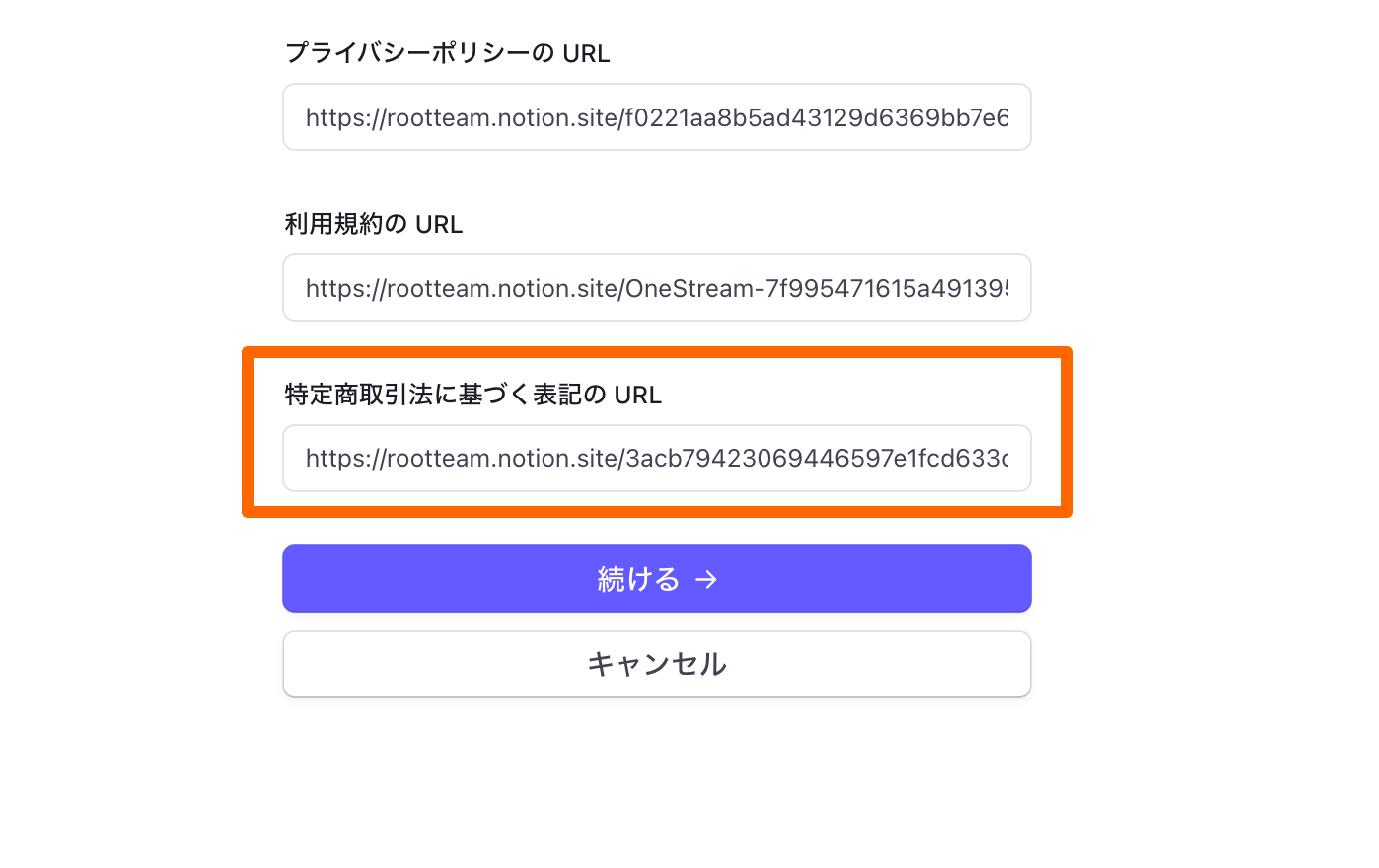This screenshot has height=868, width=1379.
Task: Click the 続ける text on the submit button
Action: [638, 579]
